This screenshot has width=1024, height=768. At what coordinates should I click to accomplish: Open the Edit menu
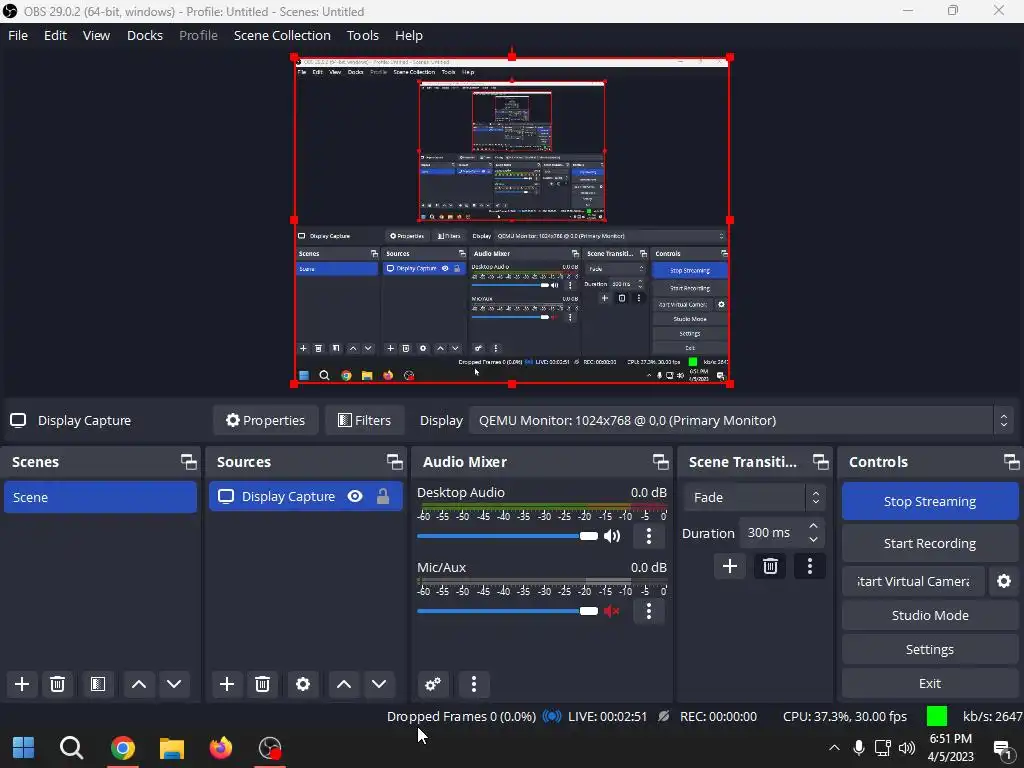tap(56, 35)
